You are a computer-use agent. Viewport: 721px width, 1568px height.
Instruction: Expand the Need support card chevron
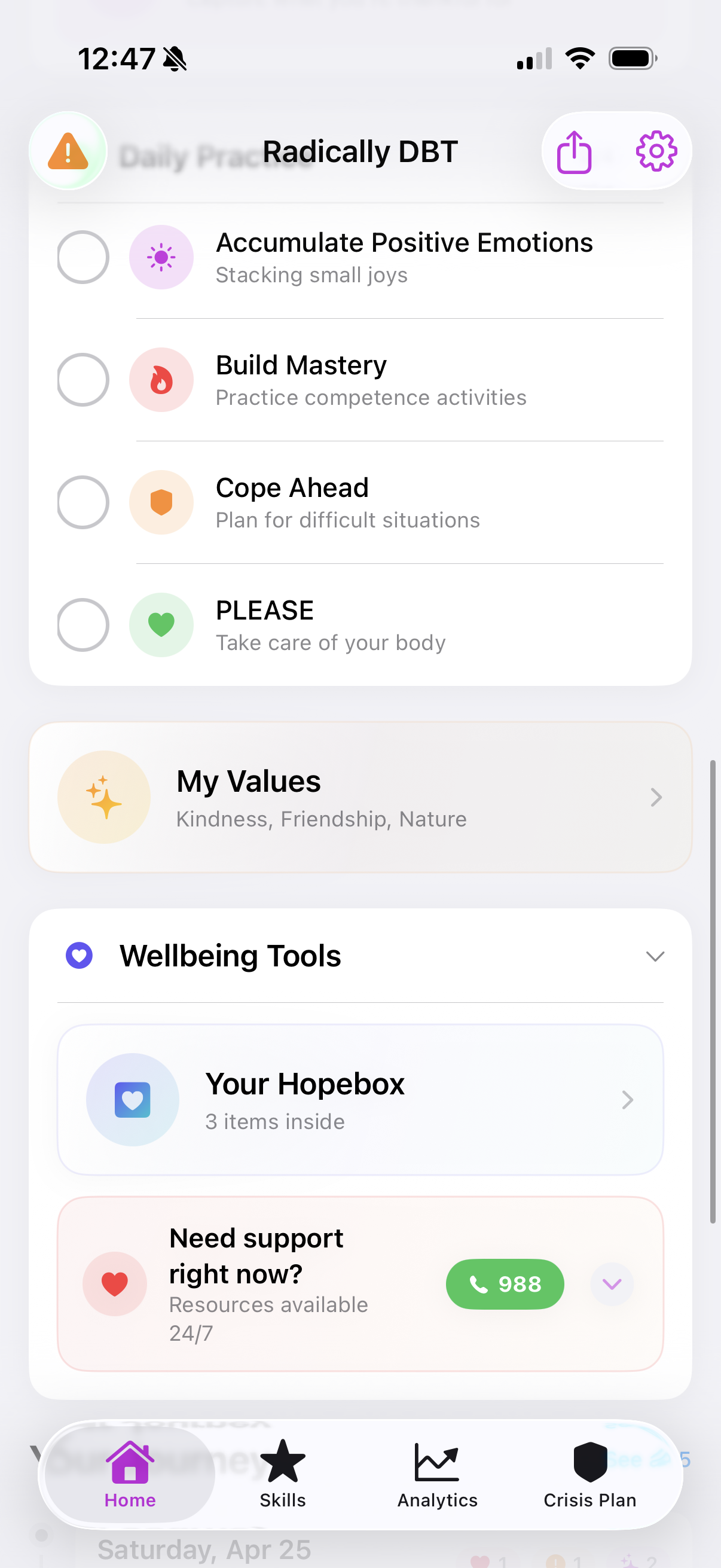612,1284
